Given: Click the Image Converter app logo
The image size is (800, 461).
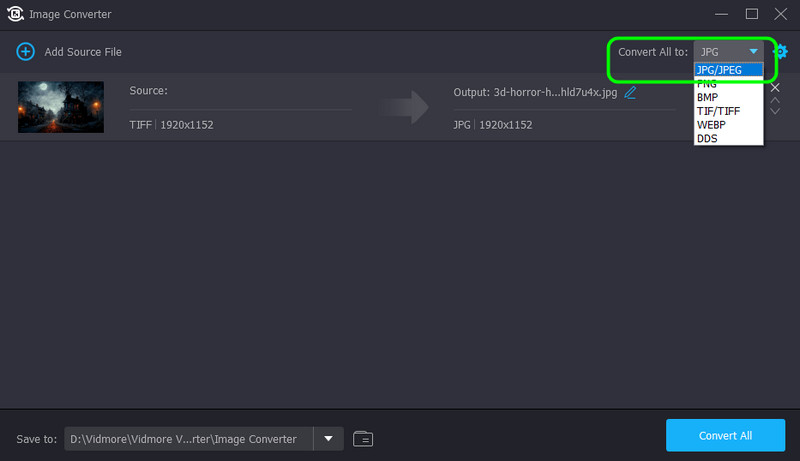Looking at the screenshot, I should [x=15, y=14].
